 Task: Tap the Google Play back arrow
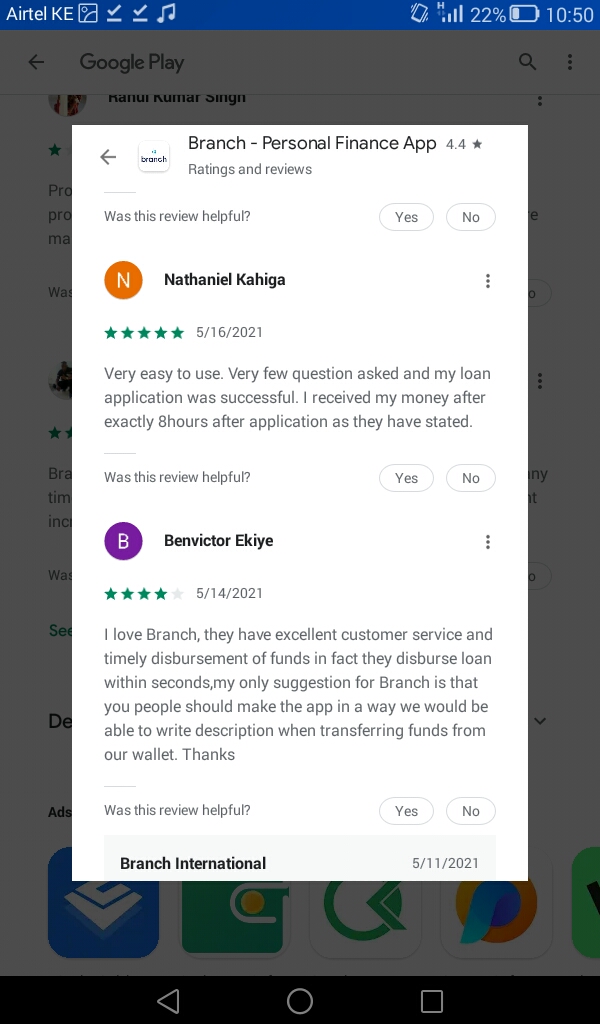pos(37,62)
